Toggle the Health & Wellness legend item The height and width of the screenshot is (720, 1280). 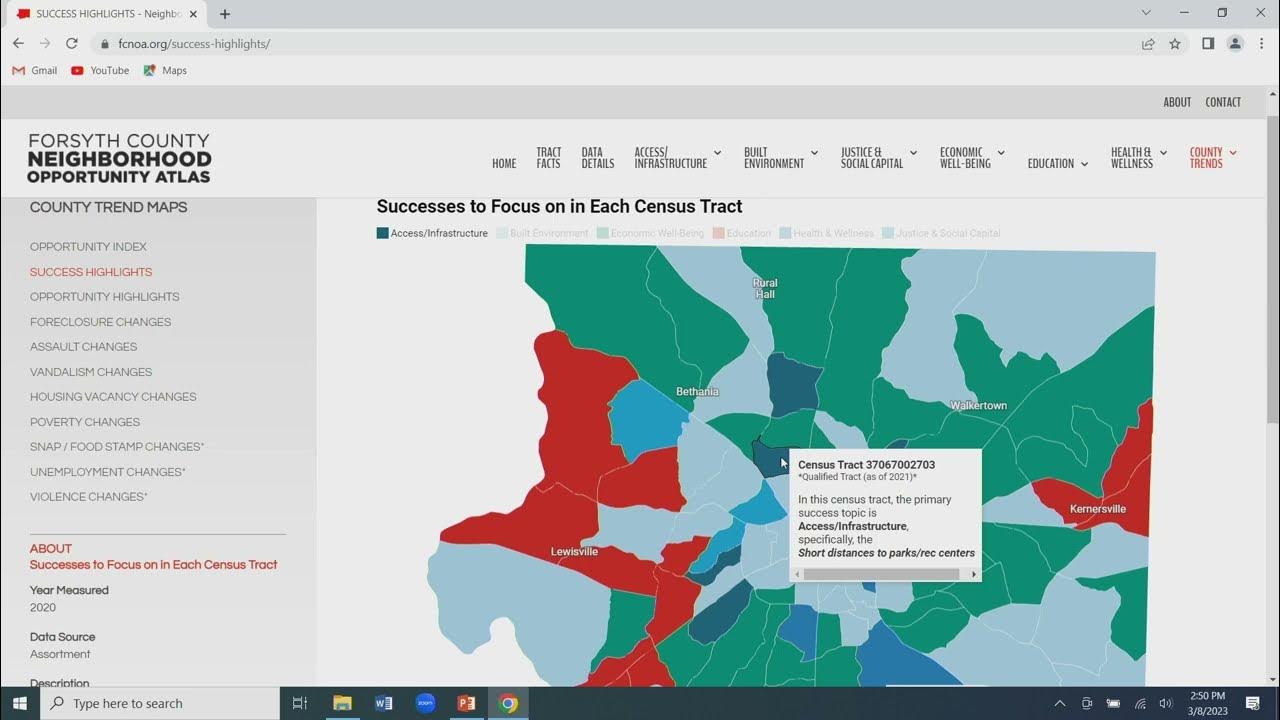tap(827, 233)
